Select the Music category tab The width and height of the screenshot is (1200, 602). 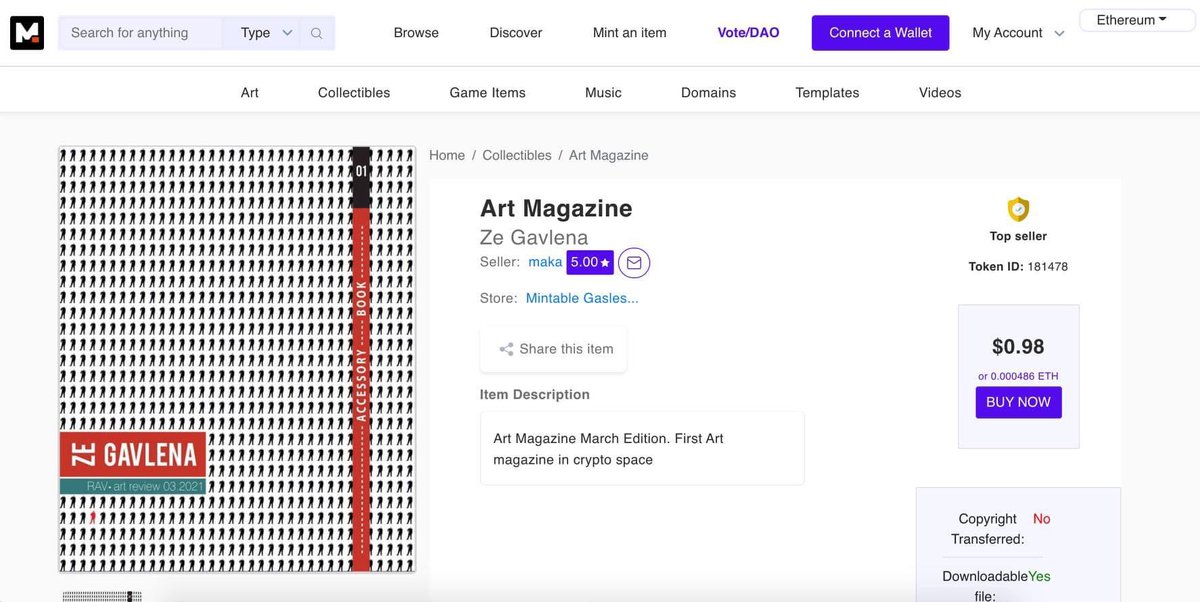coord(603,92)
